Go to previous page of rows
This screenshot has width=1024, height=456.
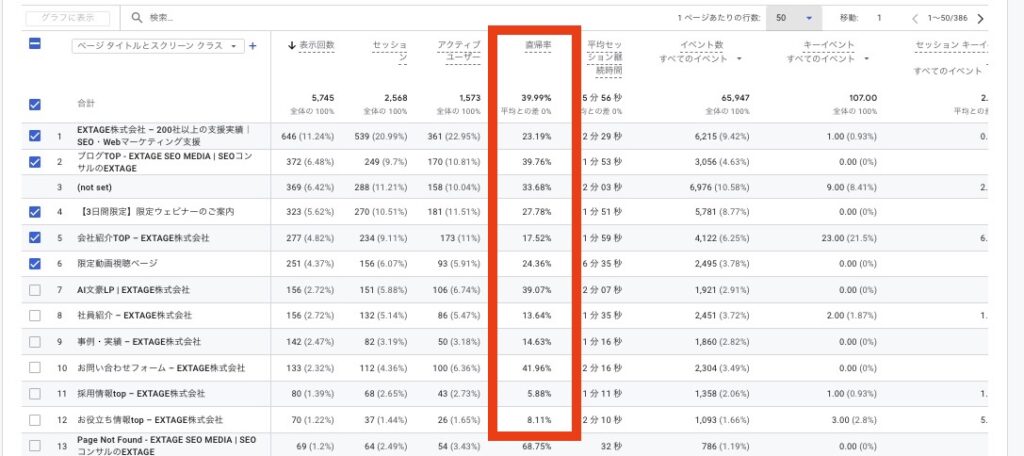[x=916, y=18]
